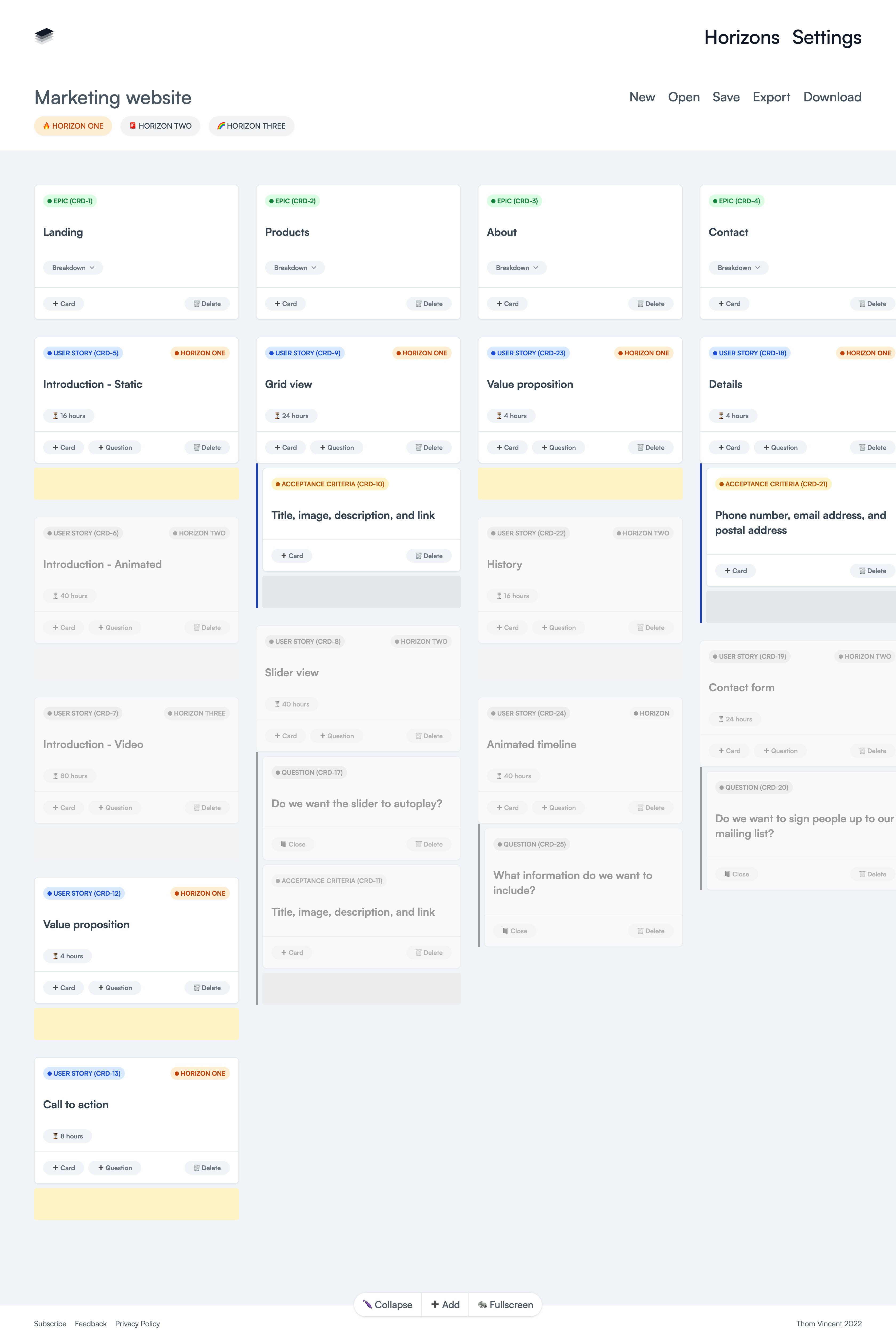Expand Breakdown dropdown on About epic
896x1342 pixels.
[517, 268]
